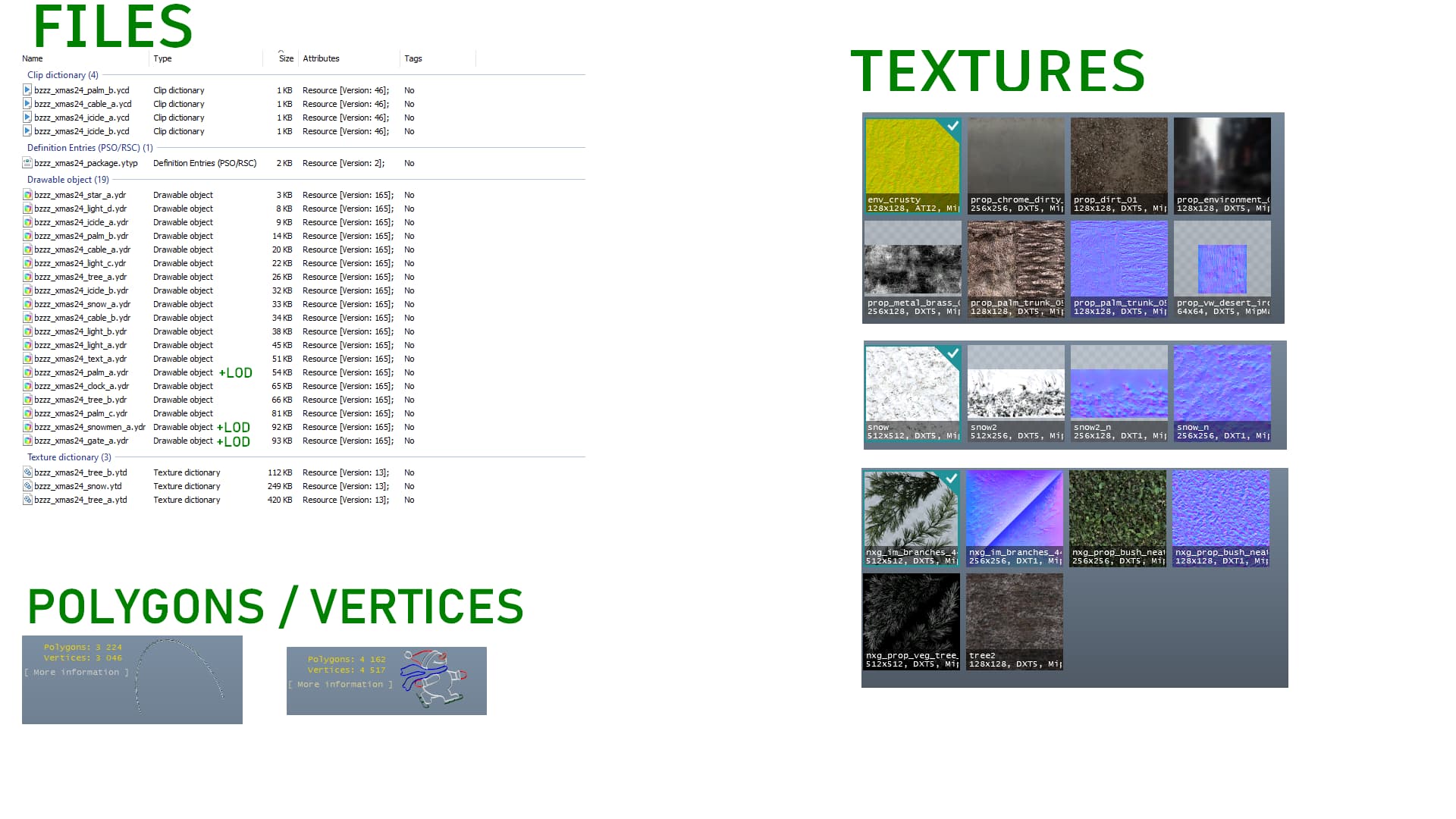Collapse the Clip dictionary (4) group
This screenshot has height=819, width=1456.
click(x=62, y=75)
